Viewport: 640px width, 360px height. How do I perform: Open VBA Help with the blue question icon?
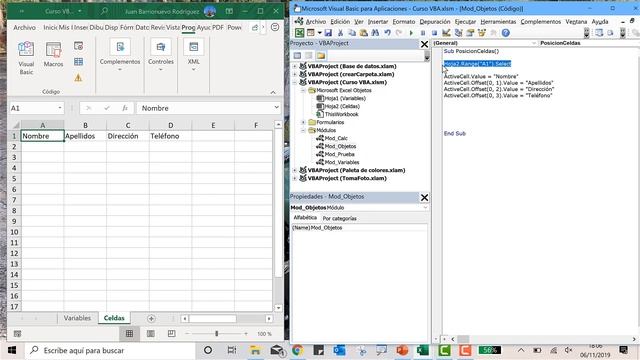click(506, 33)
